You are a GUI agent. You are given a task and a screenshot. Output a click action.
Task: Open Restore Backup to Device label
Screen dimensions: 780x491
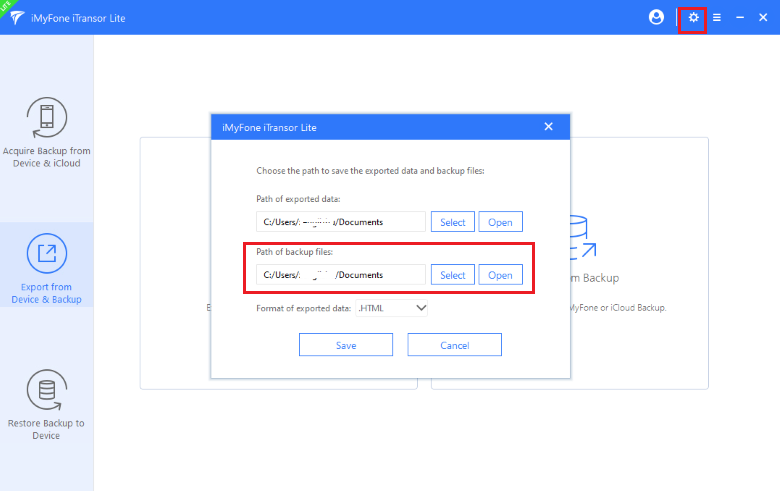46,429
